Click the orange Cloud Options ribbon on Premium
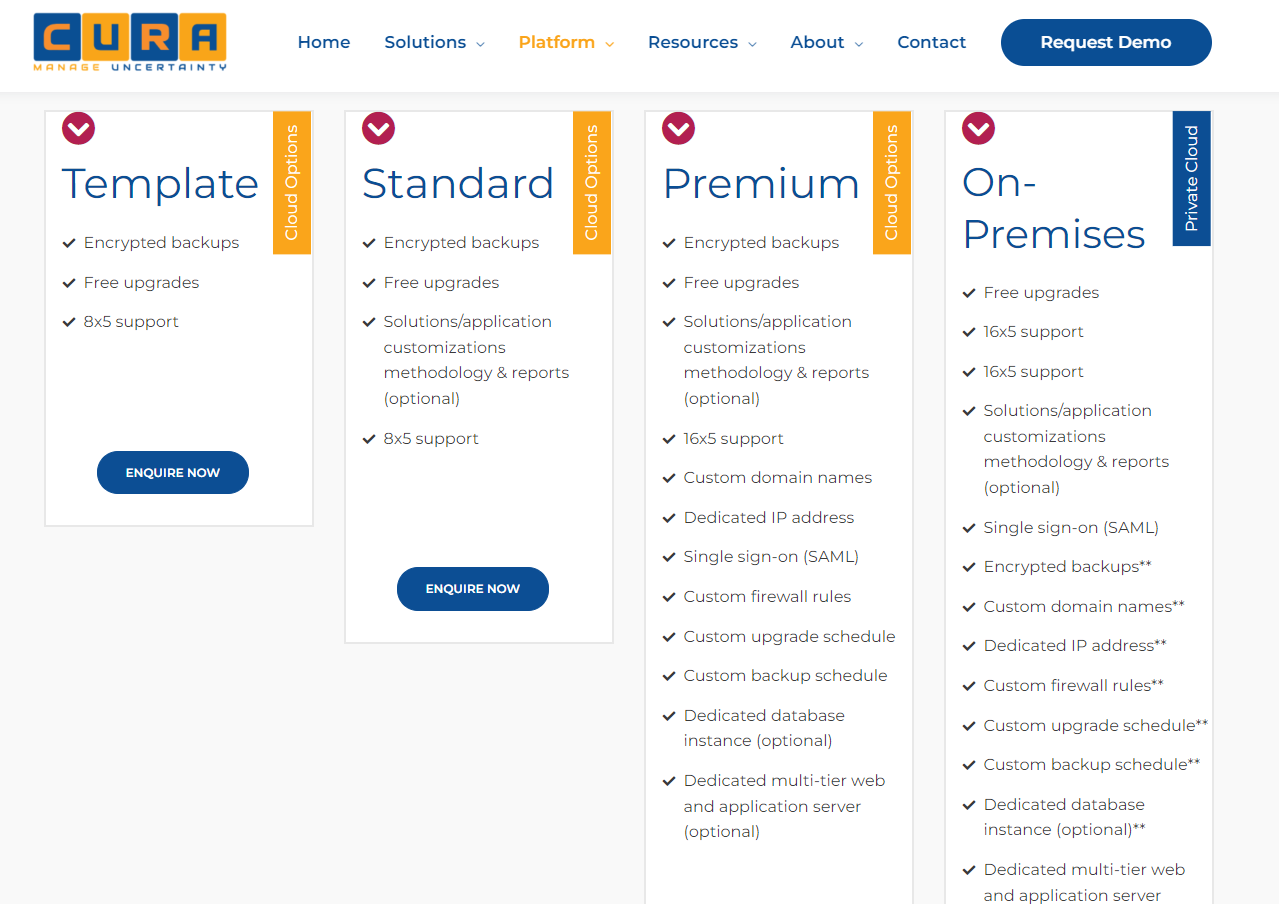Image resolution: width=1279 pixels, height=904 pixels. (x=892, y=183)
